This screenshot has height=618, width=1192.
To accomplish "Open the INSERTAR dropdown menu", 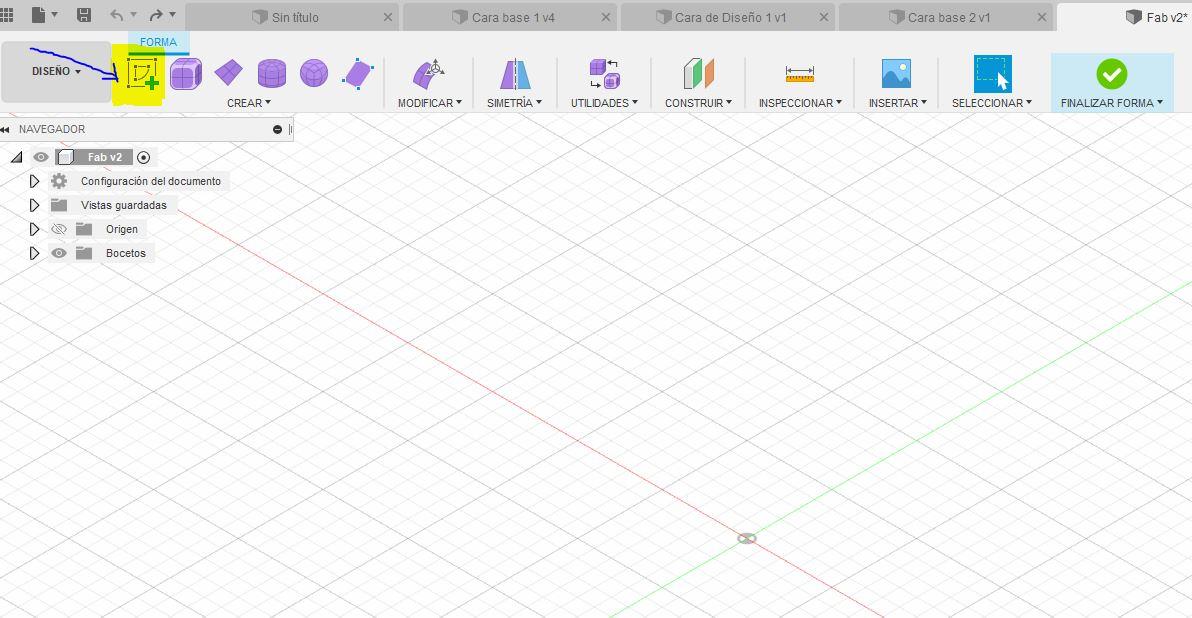I will [x=898, y=103].
